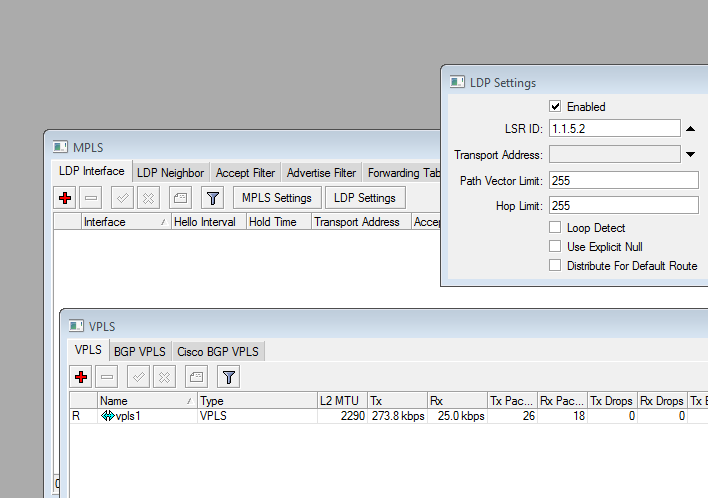The height and width of the screenshot is (498, 708).
Task: Click the Comment button in VPLS toolbar
Action: [196, 377]
